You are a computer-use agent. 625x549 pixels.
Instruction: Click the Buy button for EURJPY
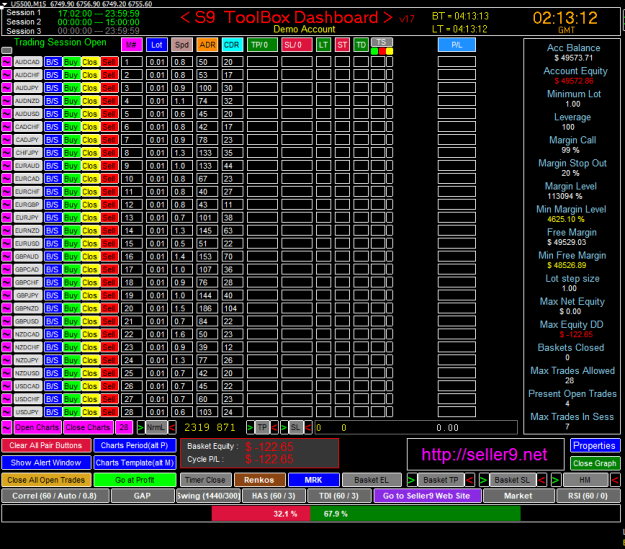click(71, 217)
